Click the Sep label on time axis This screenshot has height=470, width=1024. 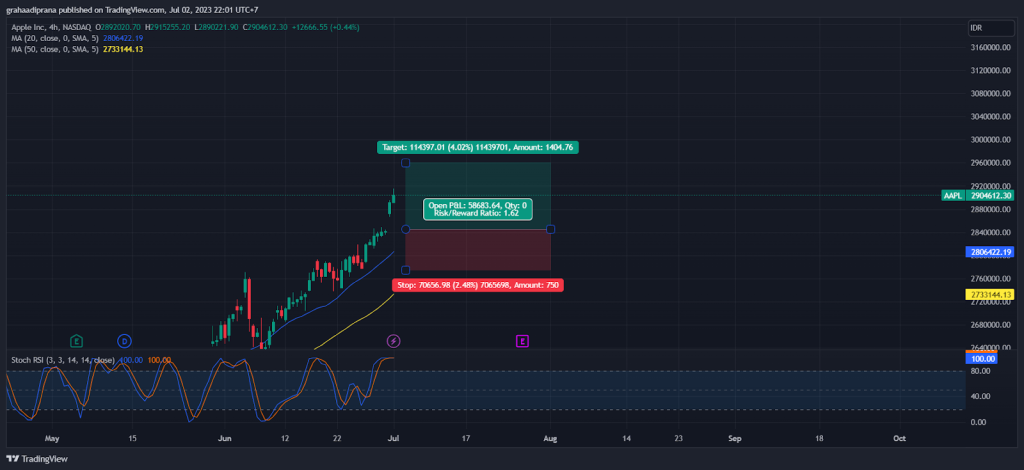pos(735,438)
